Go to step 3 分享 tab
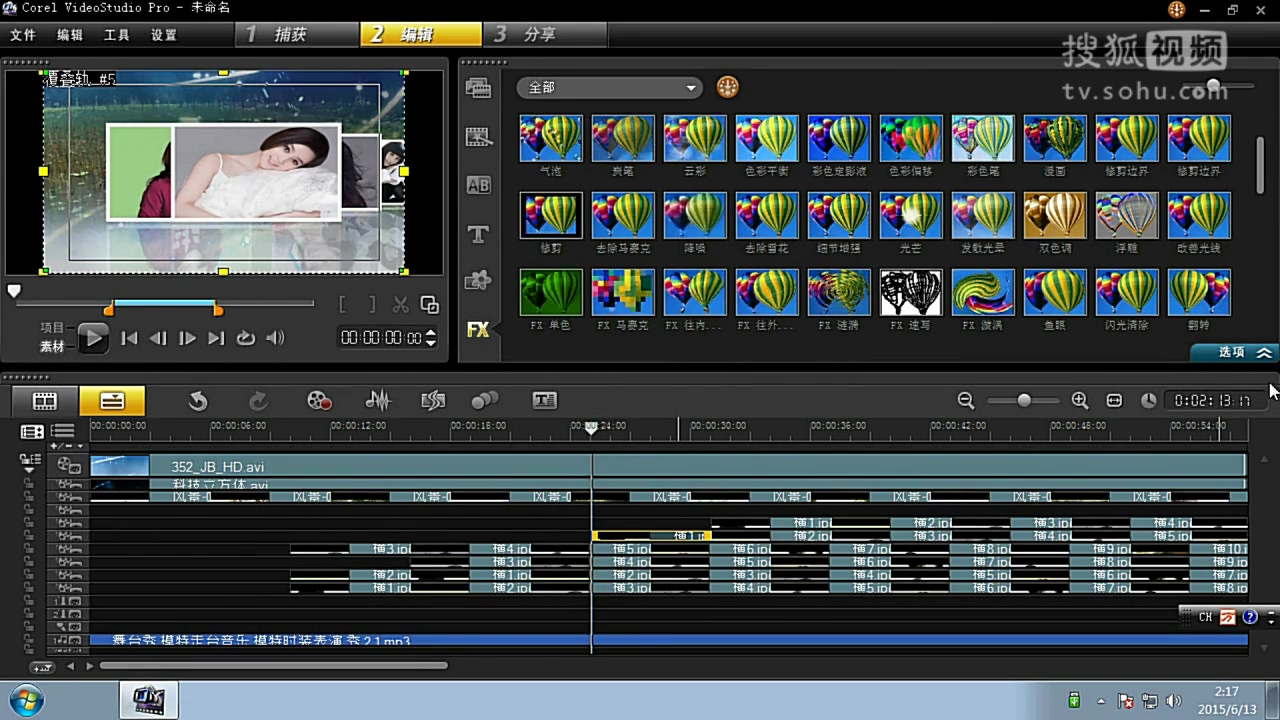Image resolution: width=1280 pixels, height=720 pixels. point(545,34)
